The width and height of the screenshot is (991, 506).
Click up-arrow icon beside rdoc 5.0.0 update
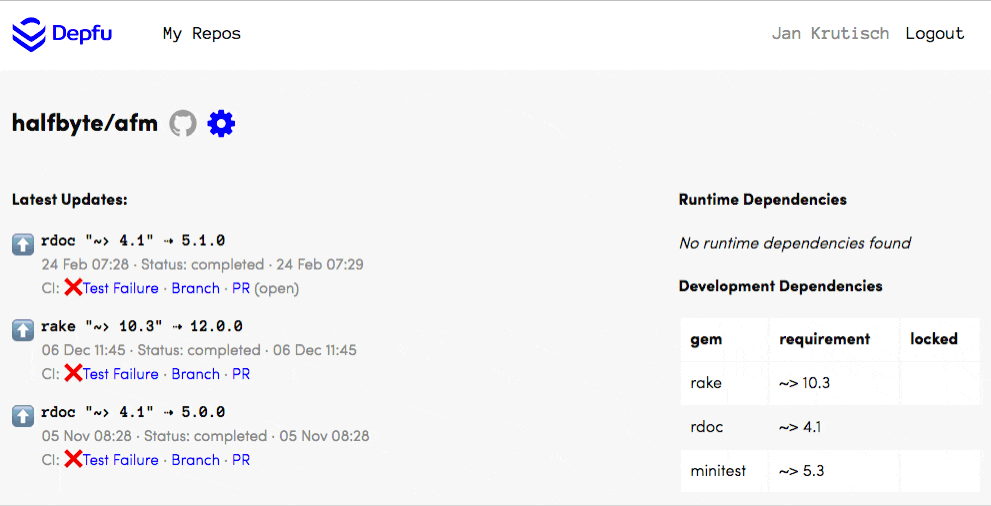tap(23, 415)
